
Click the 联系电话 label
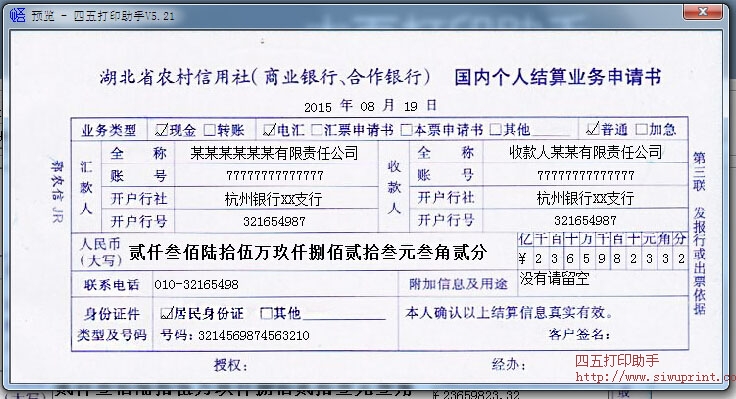pos(112,284)
